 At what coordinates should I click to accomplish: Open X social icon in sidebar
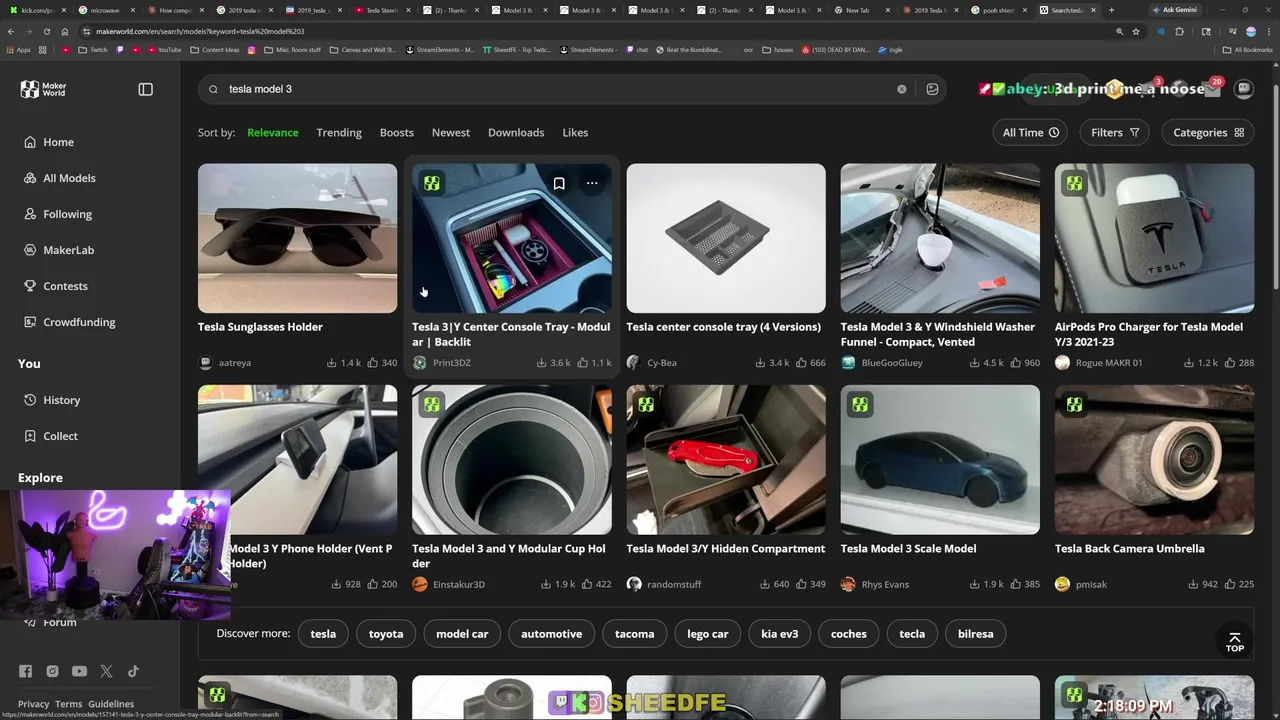pos(106,671)
